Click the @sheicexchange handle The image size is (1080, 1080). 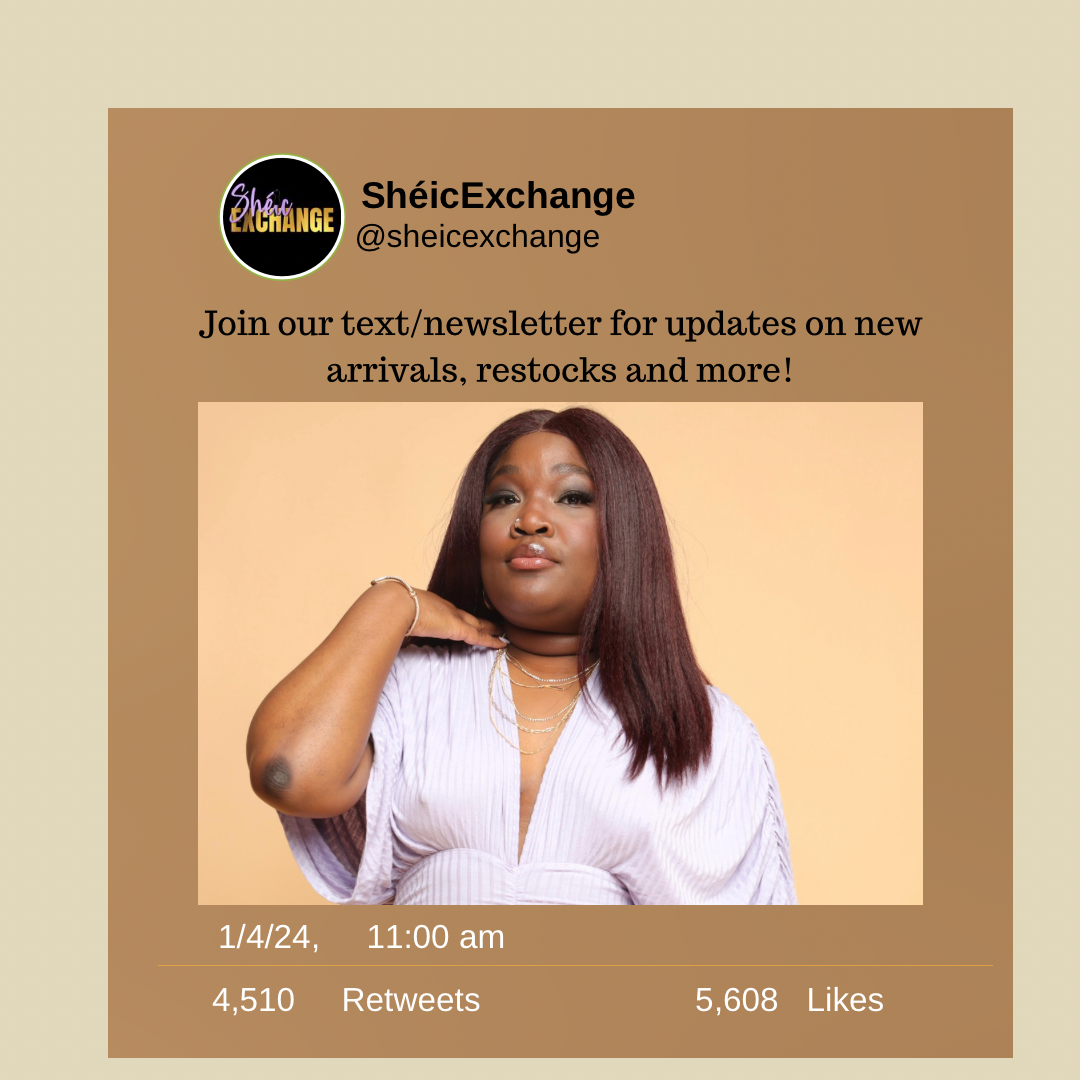[477, 237]
